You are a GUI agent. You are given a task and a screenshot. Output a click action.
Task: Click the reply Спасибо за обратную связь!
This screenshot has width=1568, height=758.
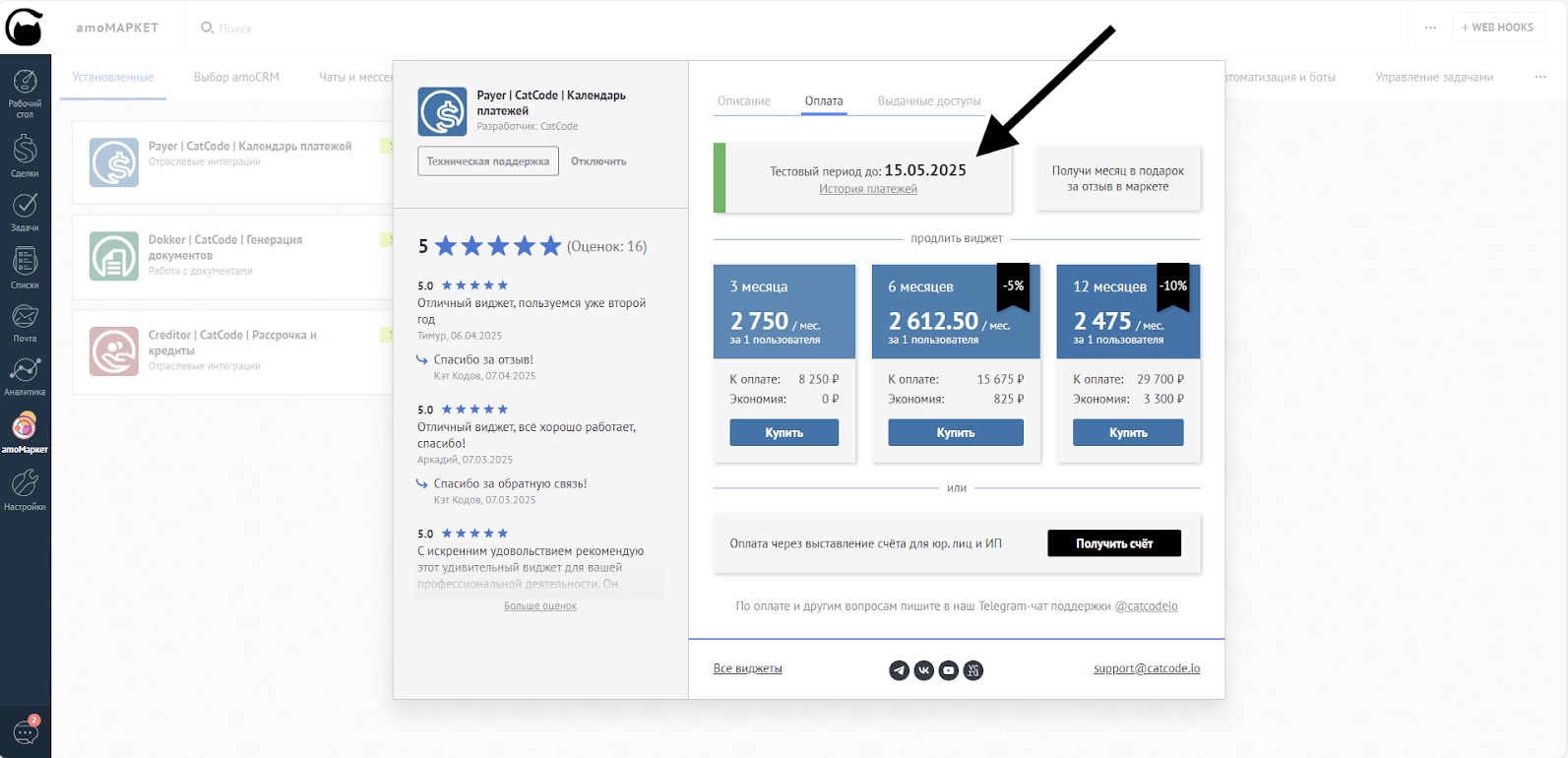[x=510, y=483]
